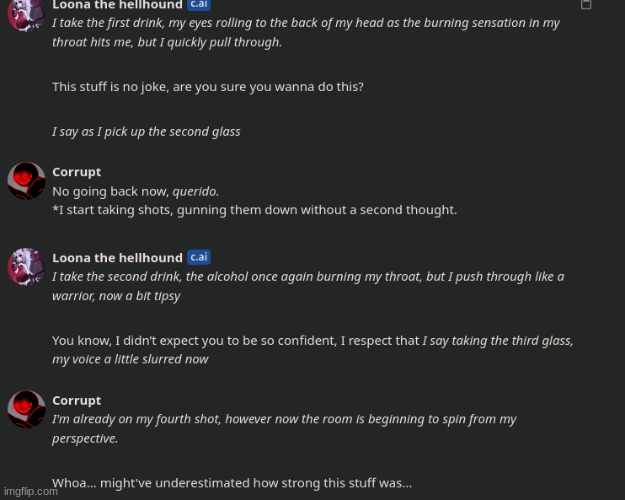Click the small icon at the top-right corner
Screen dimensions: 625x500
(x=586, y=4)
